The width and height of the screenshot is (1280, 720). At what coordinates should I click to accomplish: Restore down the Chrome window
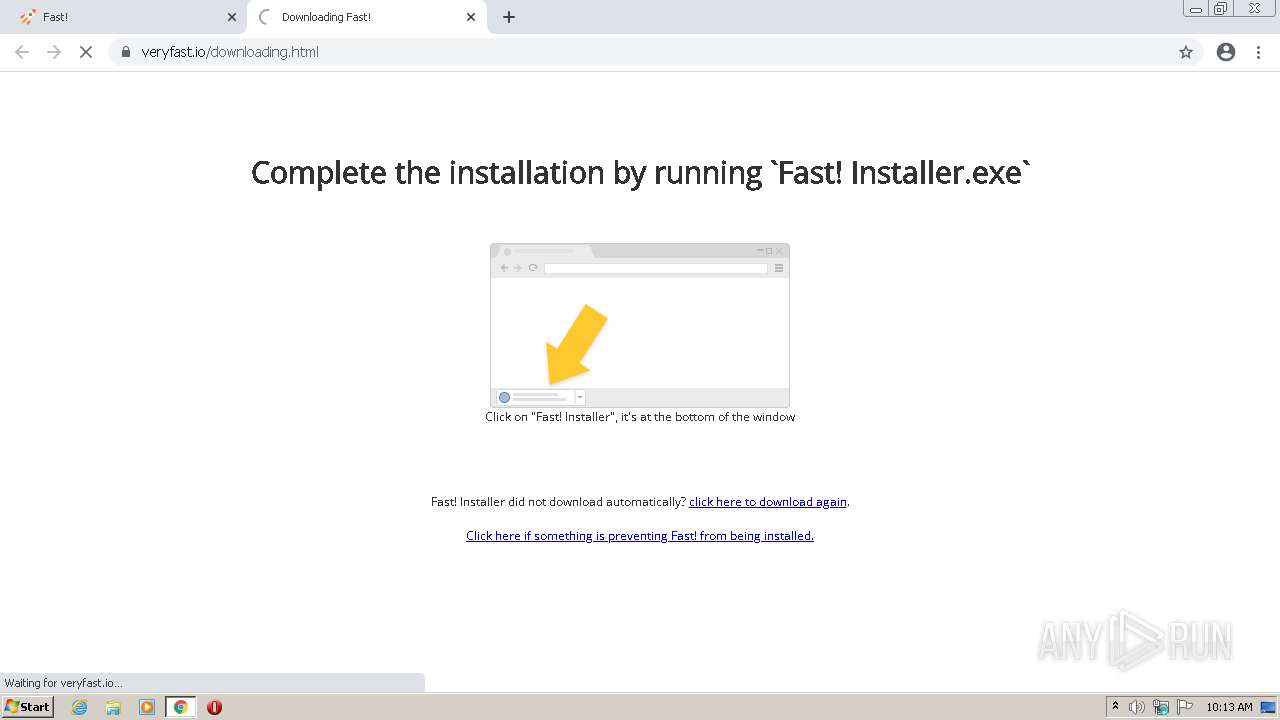pos(1221,9)
